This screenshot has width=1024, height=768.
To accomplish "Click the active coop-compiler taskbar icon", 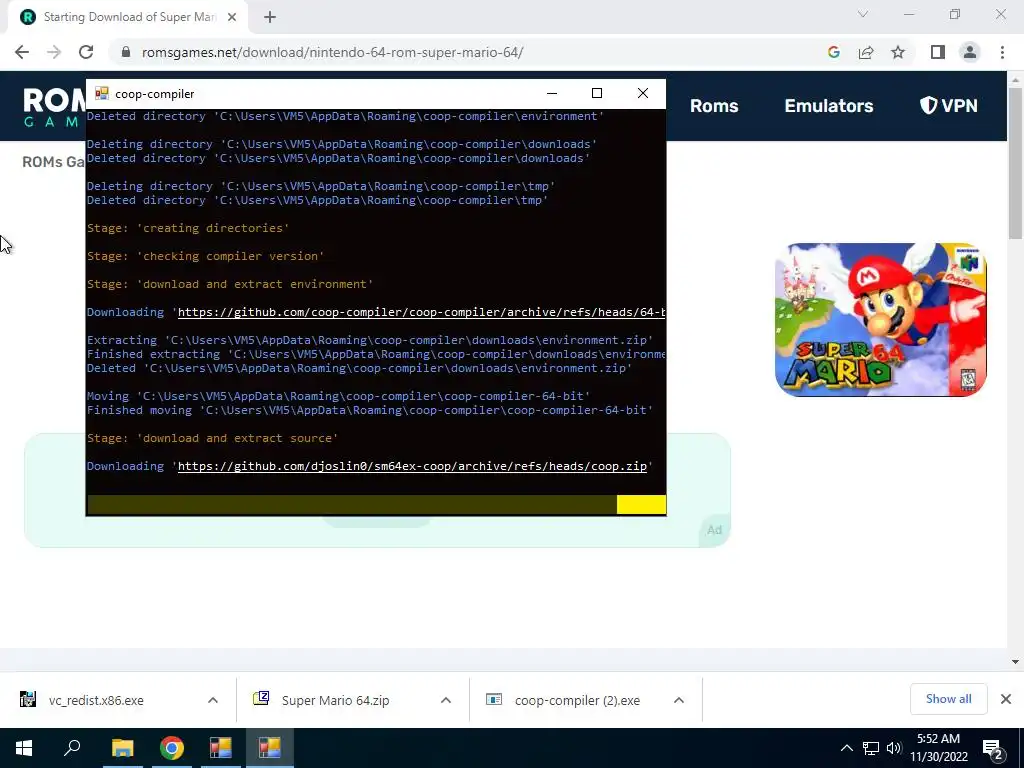I will click(270, 748).
